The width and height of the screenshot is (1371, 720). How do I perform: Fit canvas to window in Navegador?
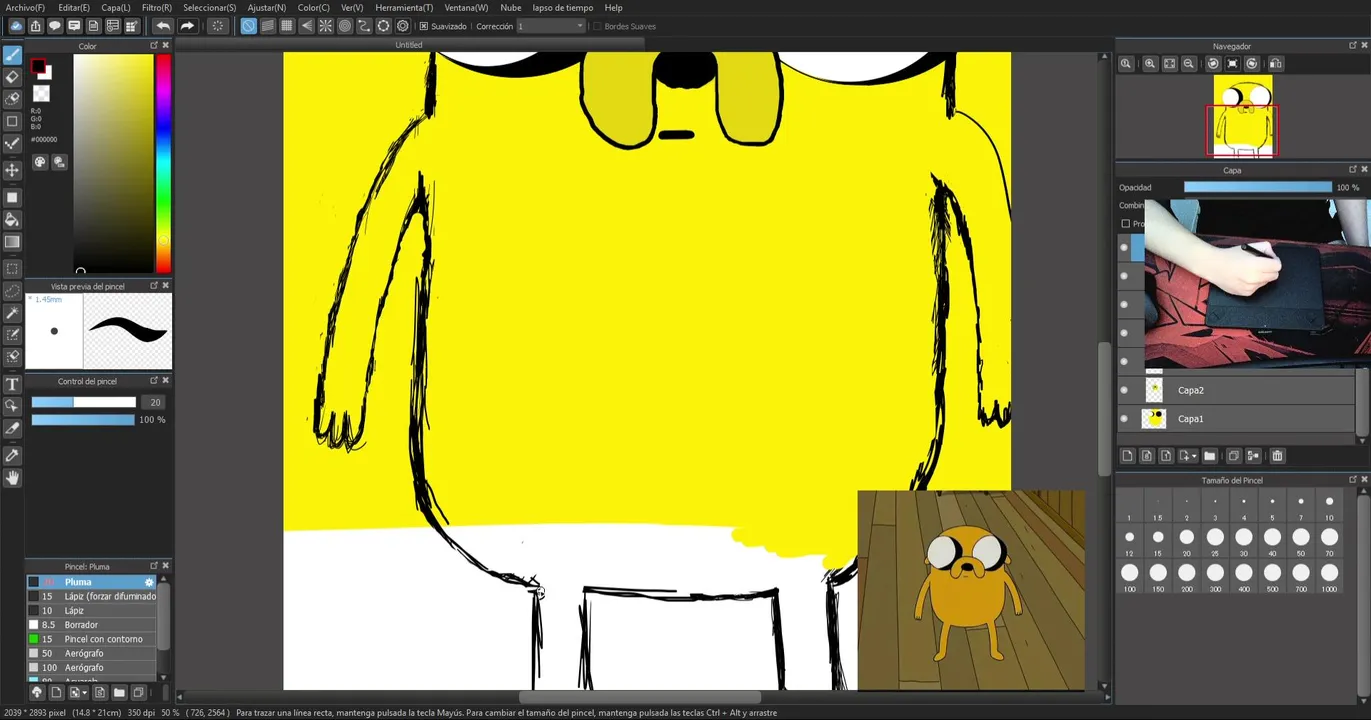click(1169, 64)
